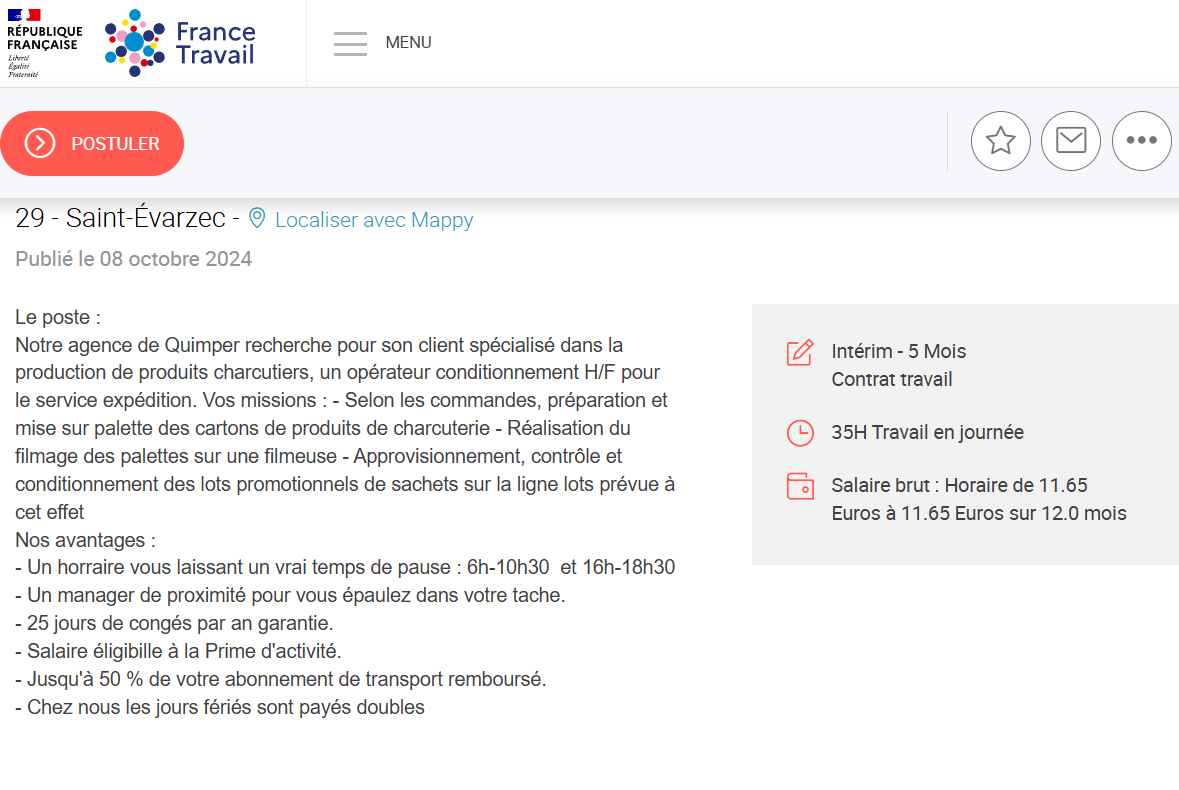Open more options three-dots button
The height and width of the screenshot is (790, 1179).
(1141, 141)
